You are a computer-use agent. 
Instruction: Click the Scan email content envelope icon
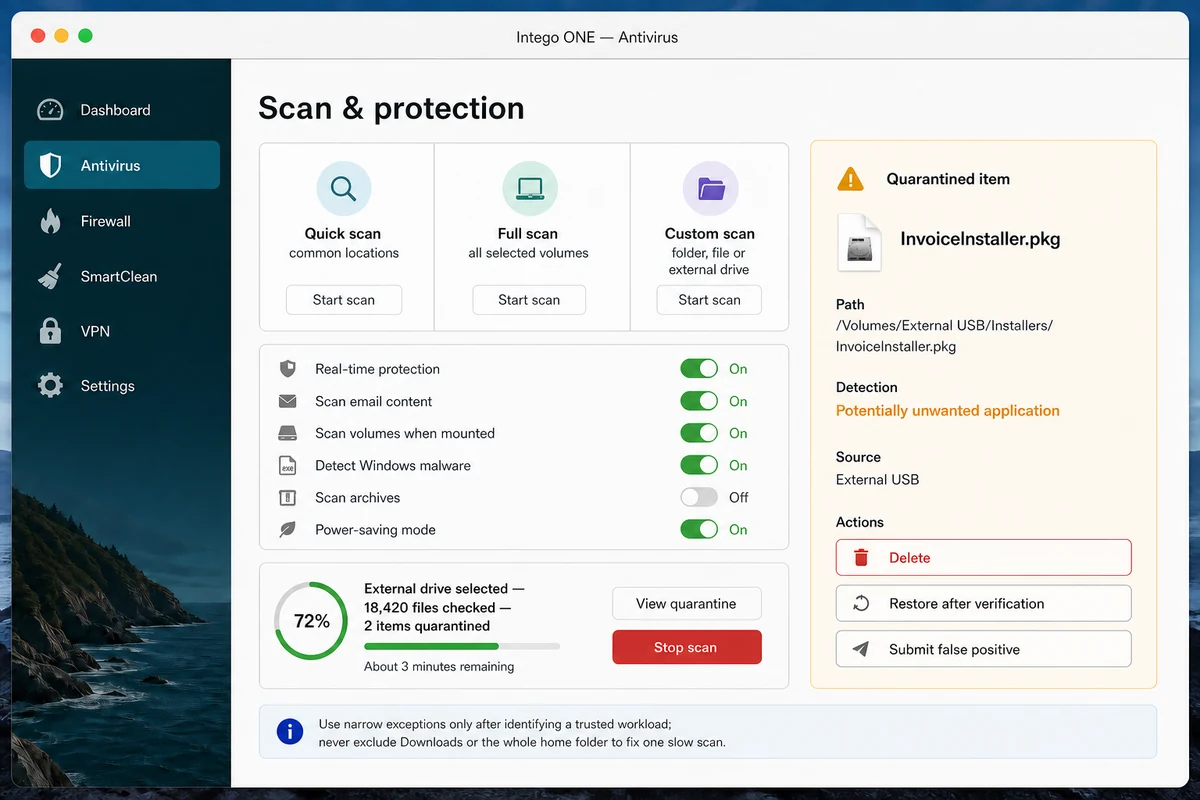click(x=288, y=401)
